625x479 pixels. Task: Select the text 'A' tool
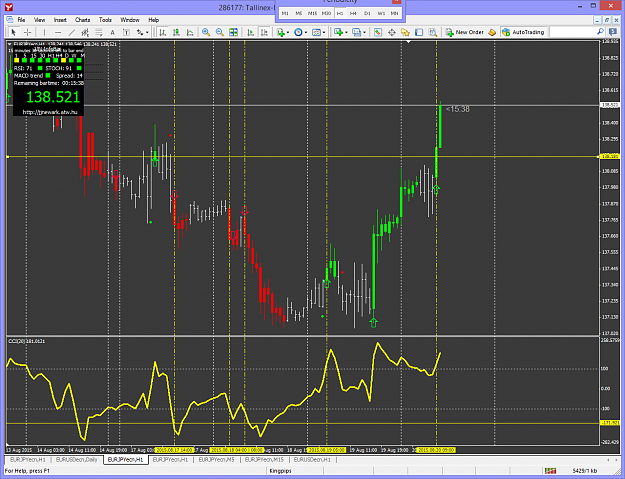tap(112, 32)
